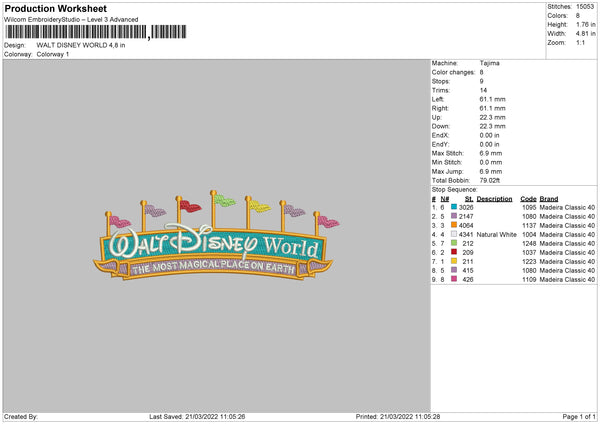600x424 pixels.
Task: Click thread code 1137
Action: (x=529, y=225)
